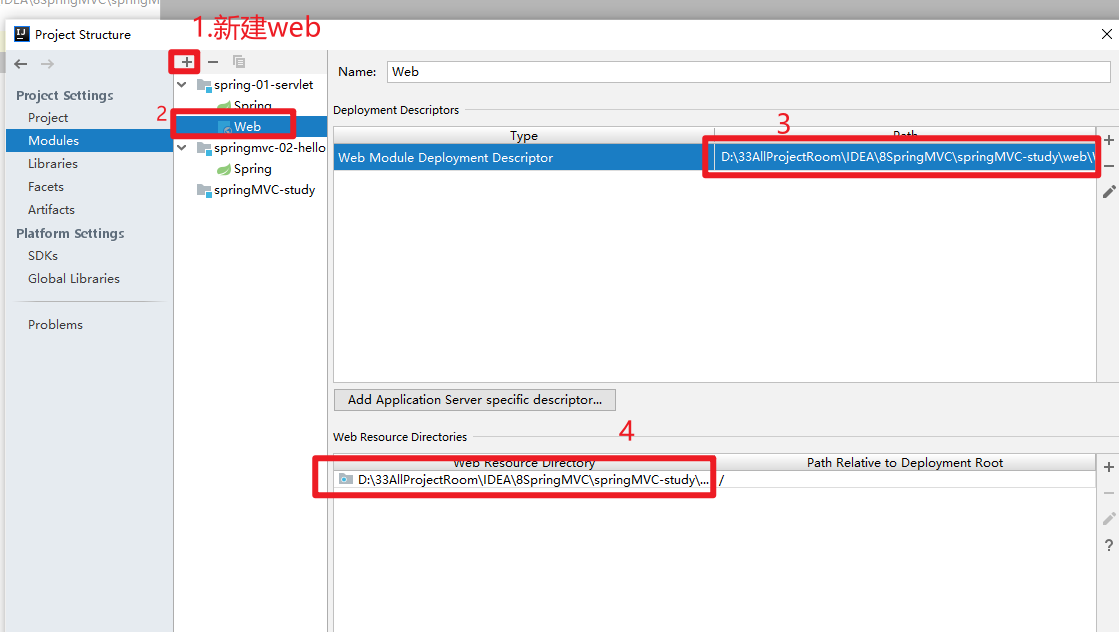Viewport: 1119px width, 632px height.
Task: Select Web Module Deployment Descriptor row
Action: coord(714,157)
